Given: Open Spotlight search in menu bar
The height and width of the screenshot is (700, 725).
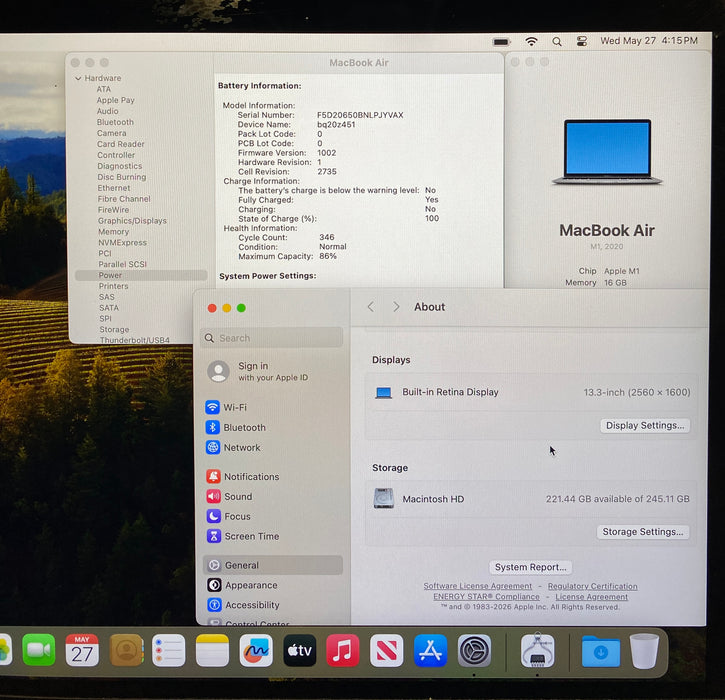Looking at the screenshot, I should click(557, 42).
